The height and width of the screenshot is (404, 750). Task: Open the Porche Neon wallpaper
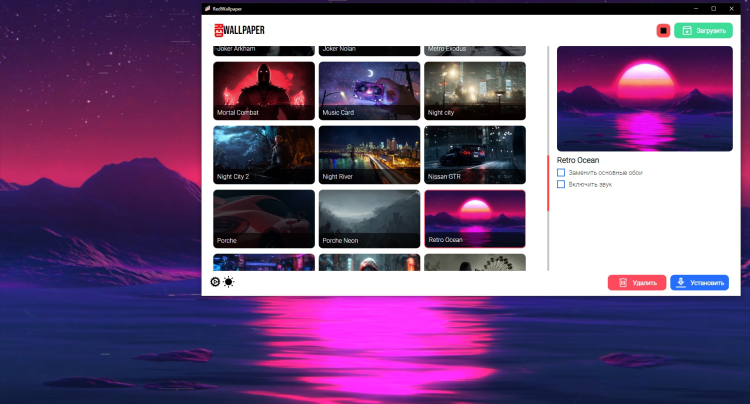369,219
